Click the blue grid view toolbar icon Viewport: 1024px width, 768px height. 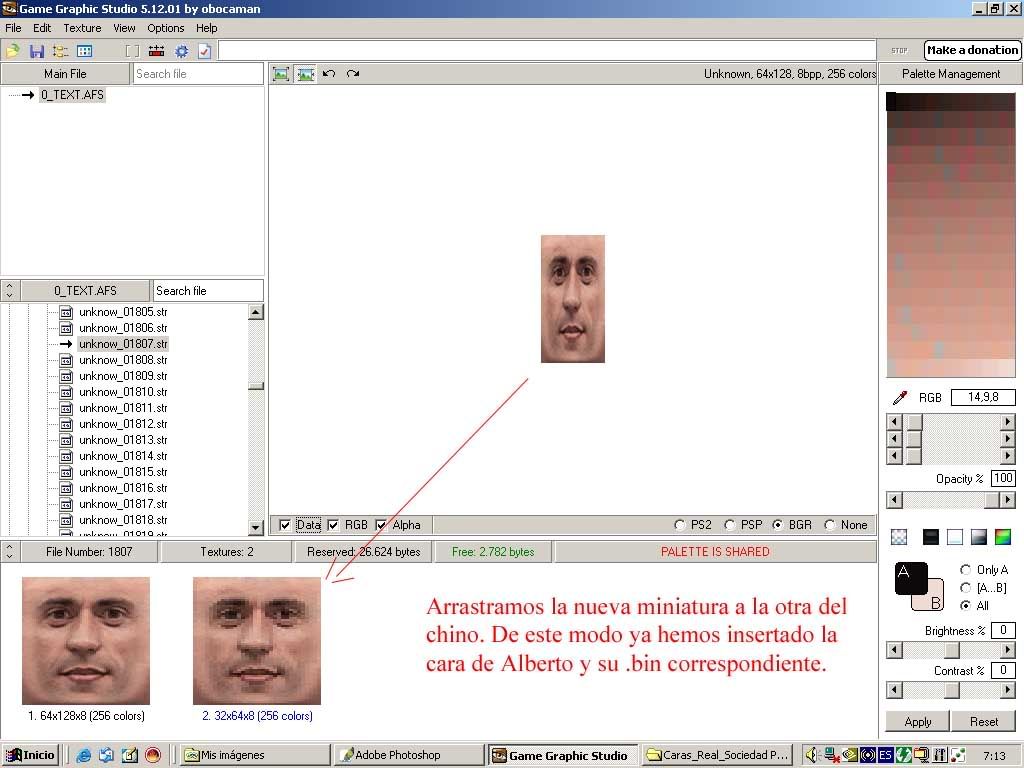point(84,51)
